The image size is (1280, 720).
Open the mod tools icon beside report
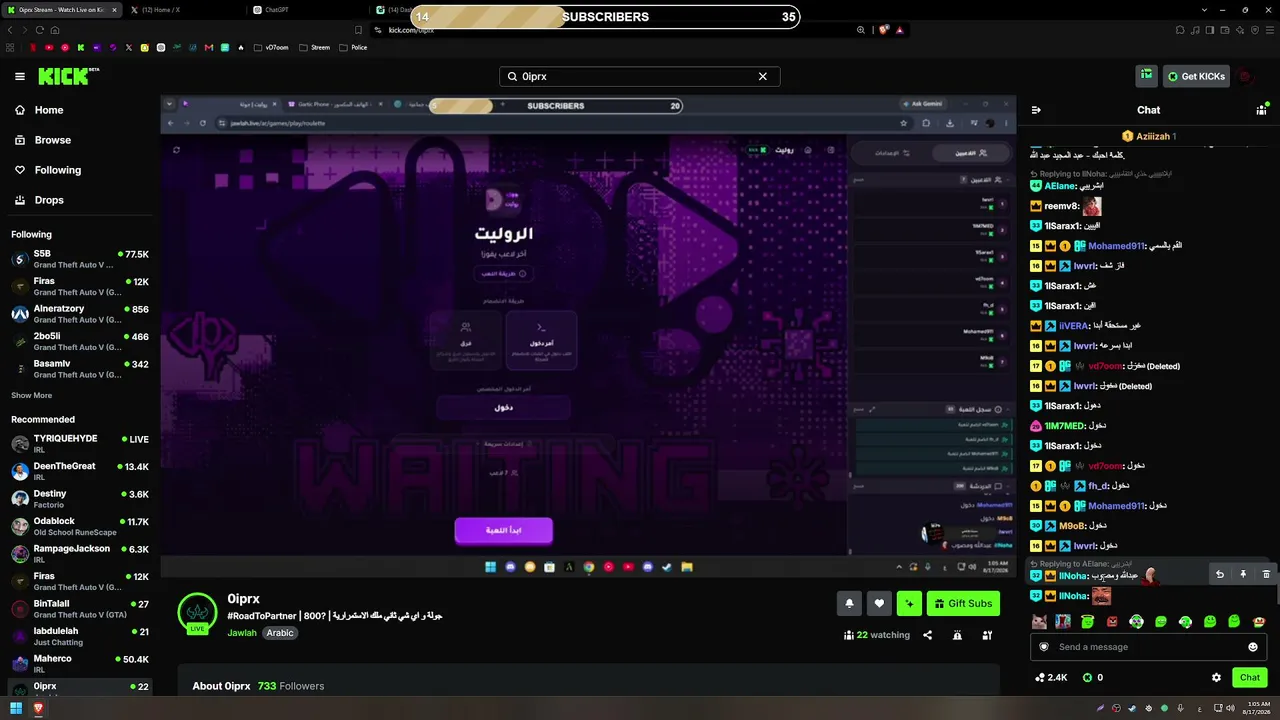[x=987, y=635]
